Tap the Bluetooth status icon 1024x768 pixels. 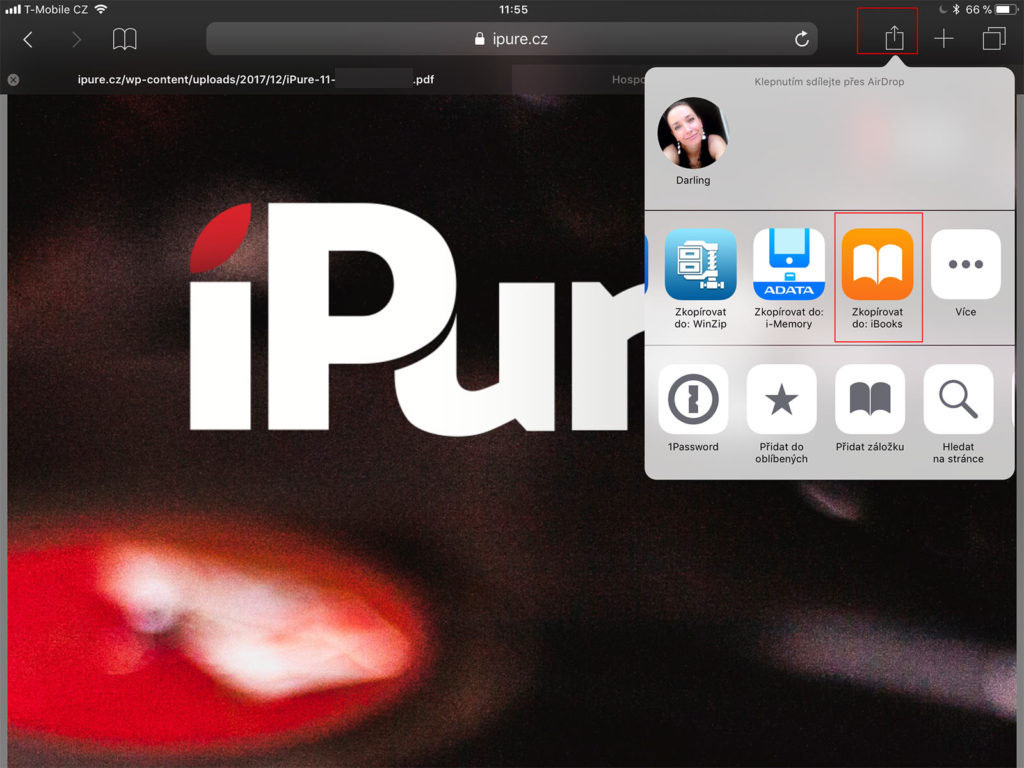[955, 10]
